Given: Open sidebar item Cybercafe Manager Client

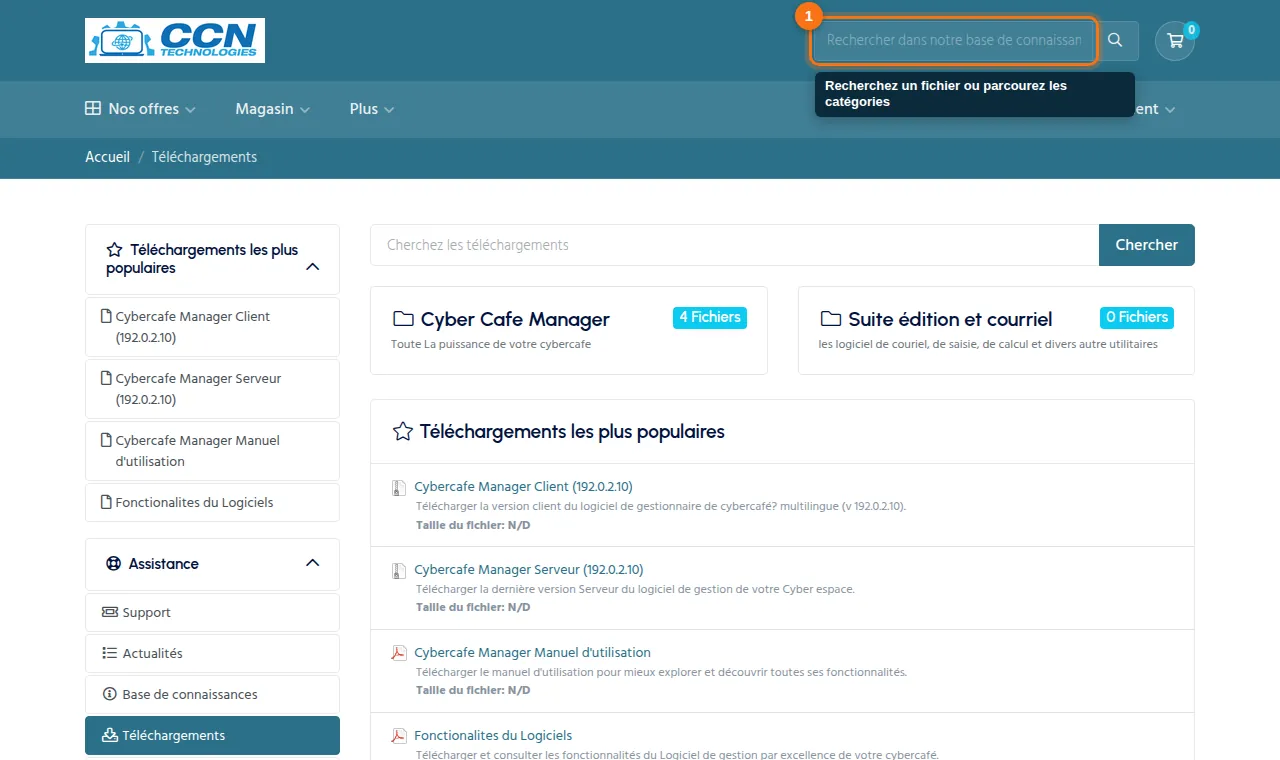Looking at the screenshot, I should pyautogui.click(x=212, y=327).
